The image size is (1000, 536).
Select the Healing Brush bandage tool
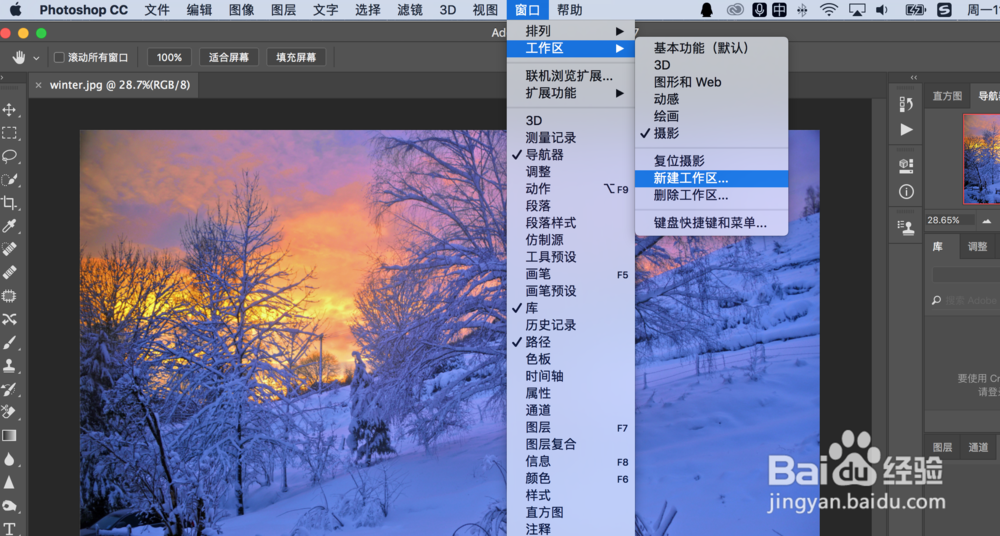(x=9, y=272)
